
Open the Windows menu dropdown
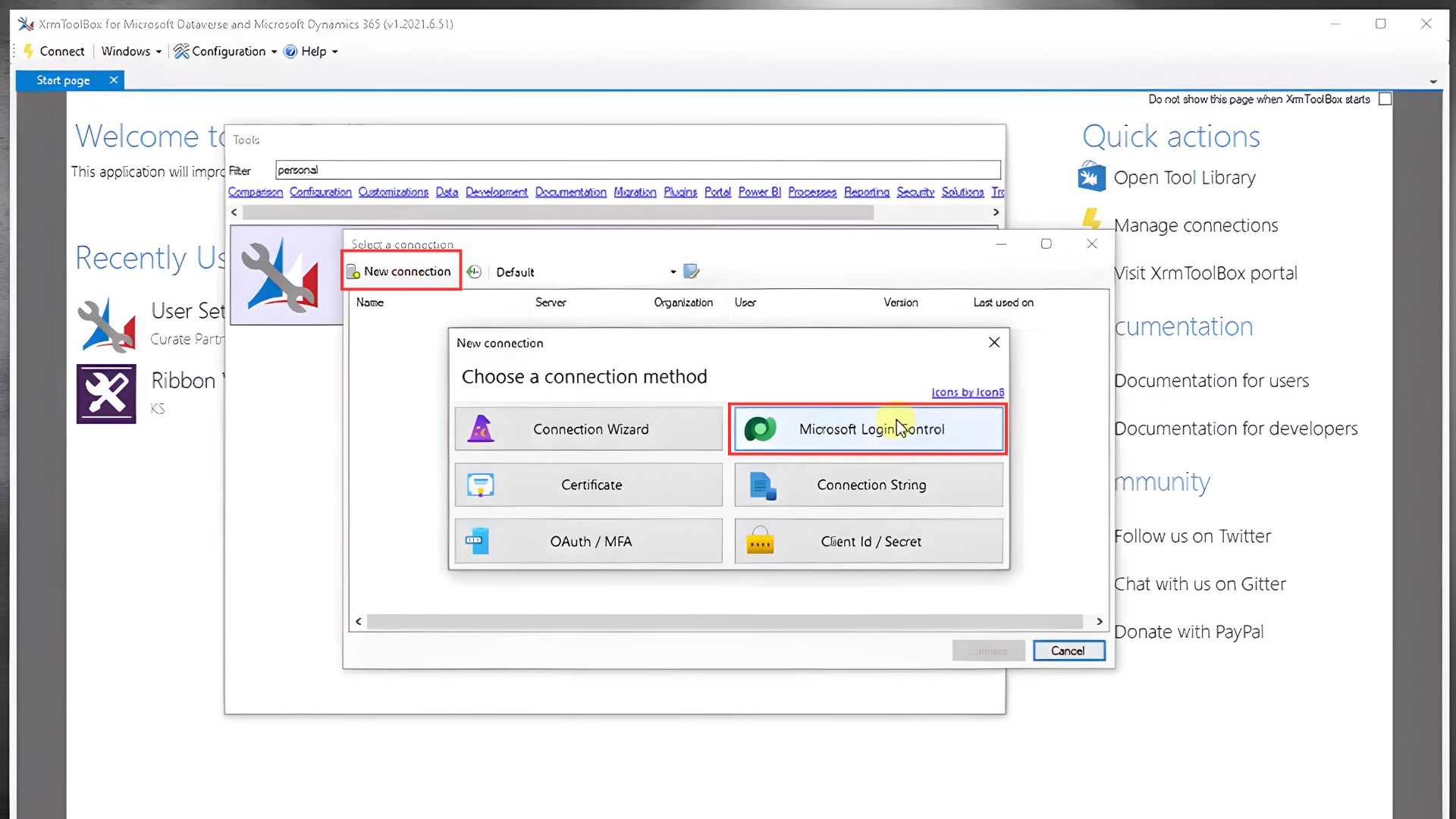(131, 52)
